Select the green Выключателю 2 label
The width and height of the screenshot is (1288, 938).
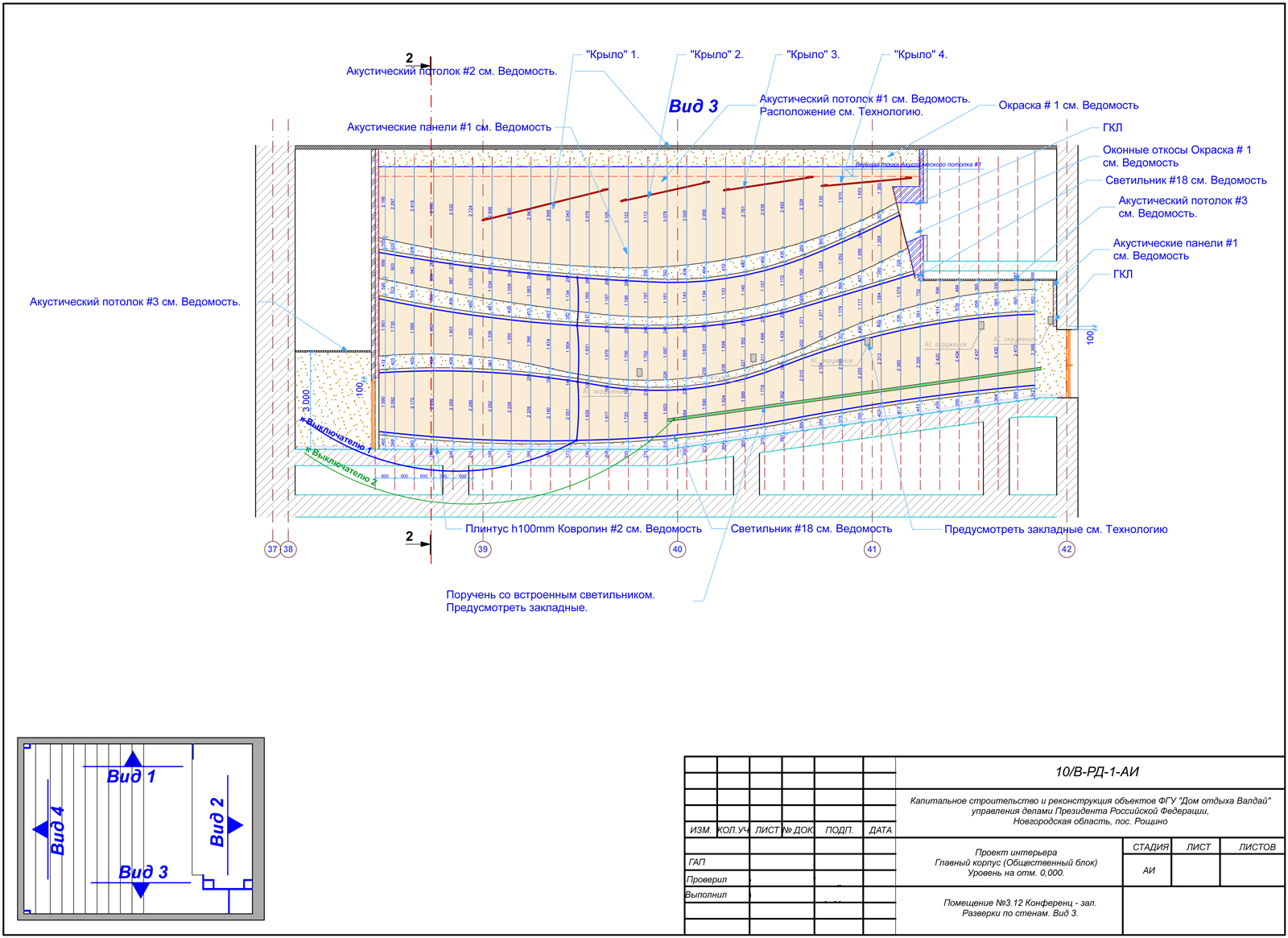341,467
